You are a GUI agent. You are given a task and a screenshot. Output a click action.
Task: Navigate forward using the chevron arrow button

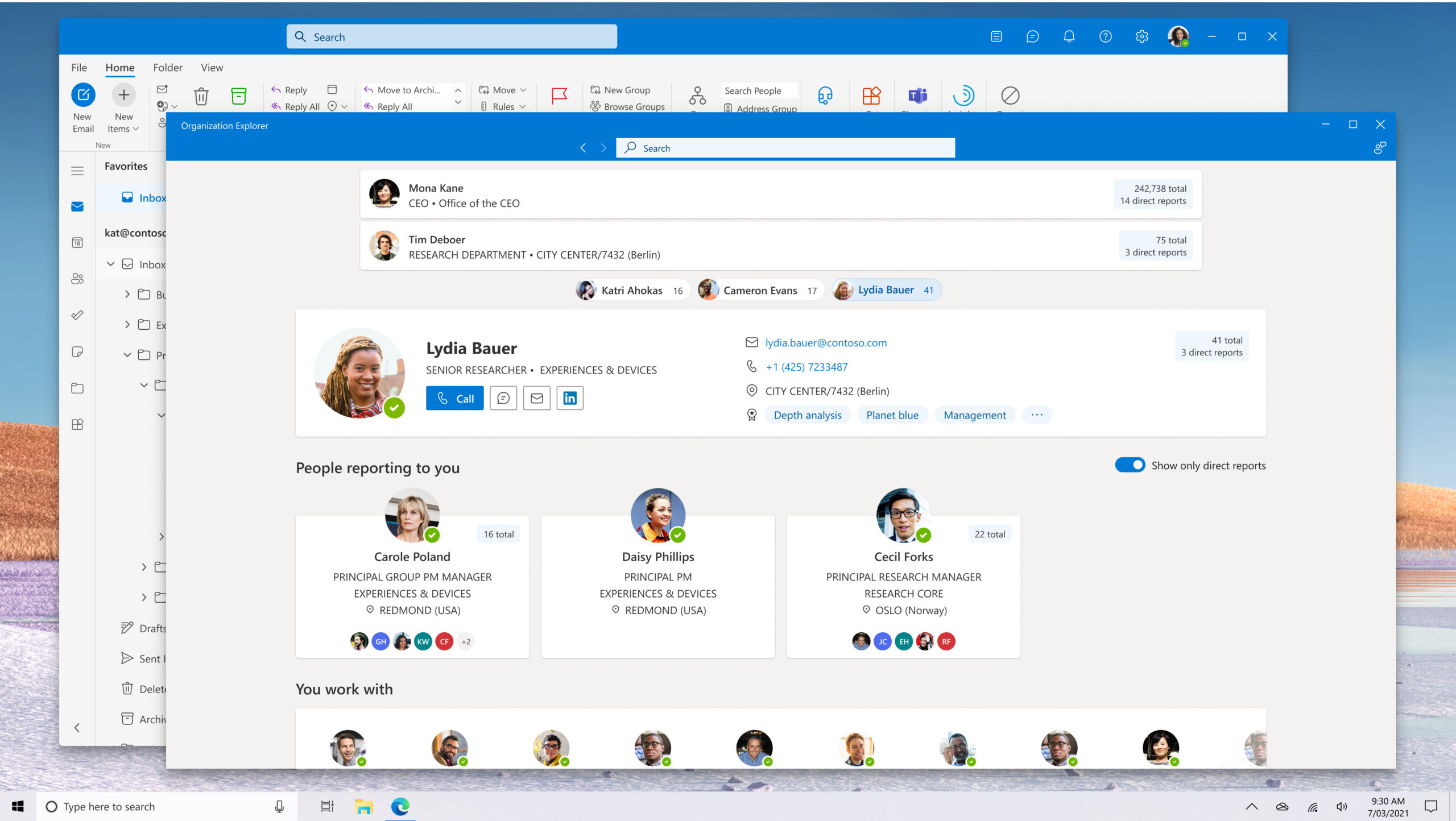(x=602, y=148)
